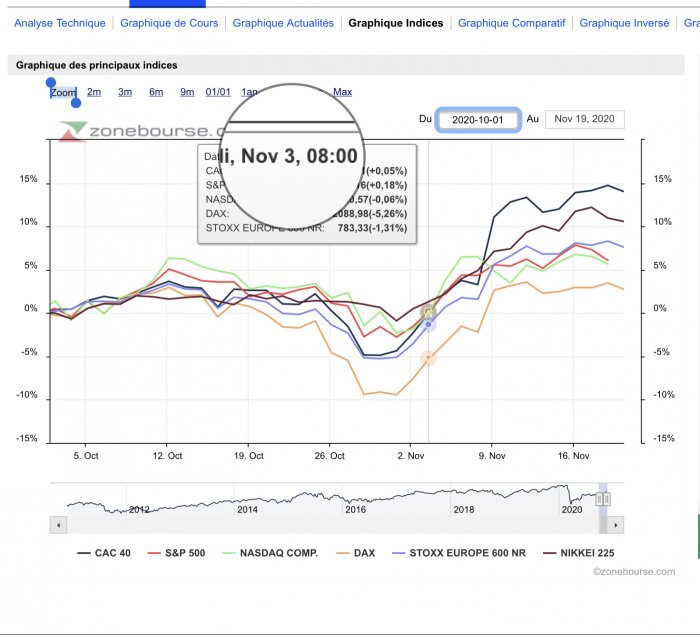
Task: Click the navigator scrollbar thumb
Action: pos(603,525)
